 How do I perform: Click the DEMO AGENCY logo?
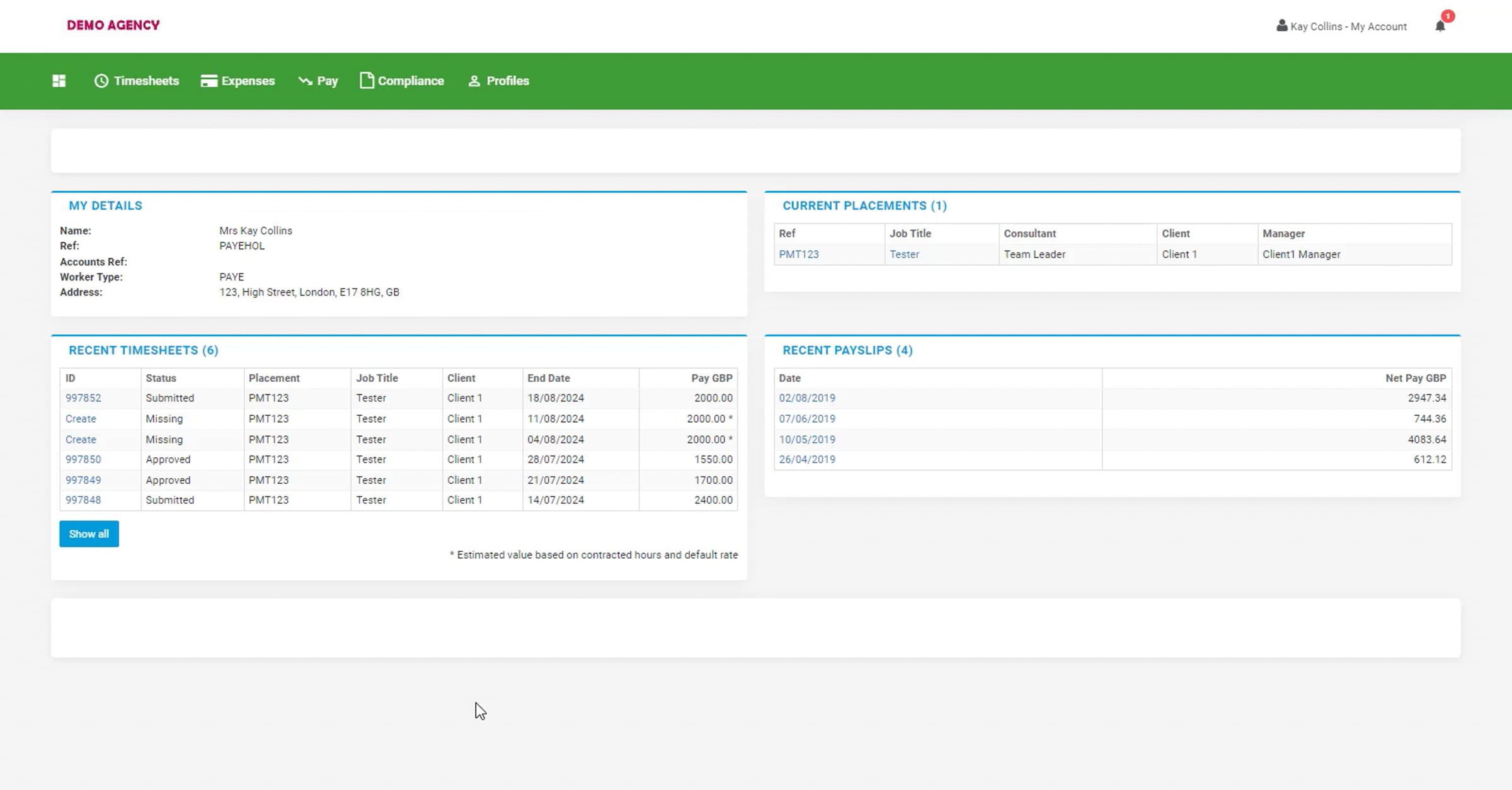click(113, 25)
